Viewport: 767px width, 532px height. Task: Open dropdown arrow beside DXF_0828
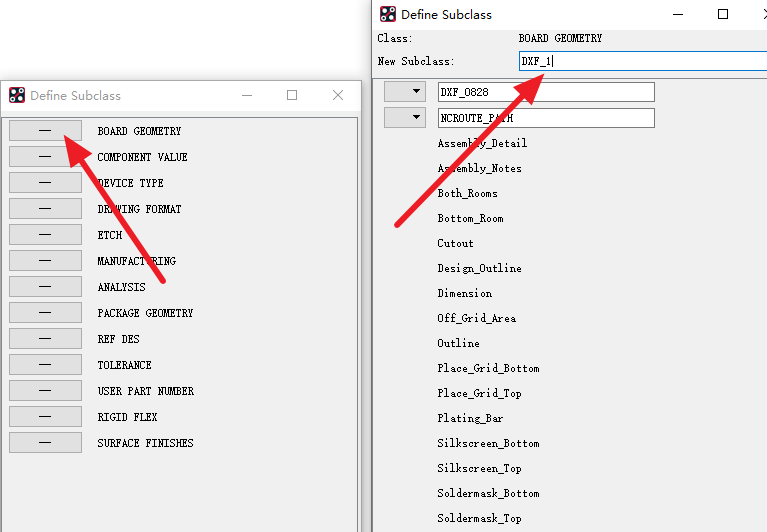pos(405,91)
